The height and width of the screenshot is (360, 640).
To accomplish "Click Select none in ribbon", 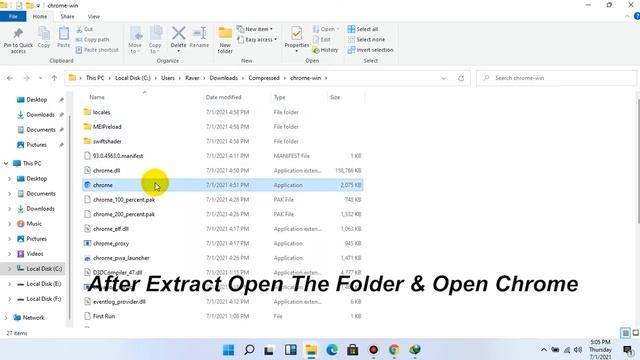I will (x=367, y=40).
